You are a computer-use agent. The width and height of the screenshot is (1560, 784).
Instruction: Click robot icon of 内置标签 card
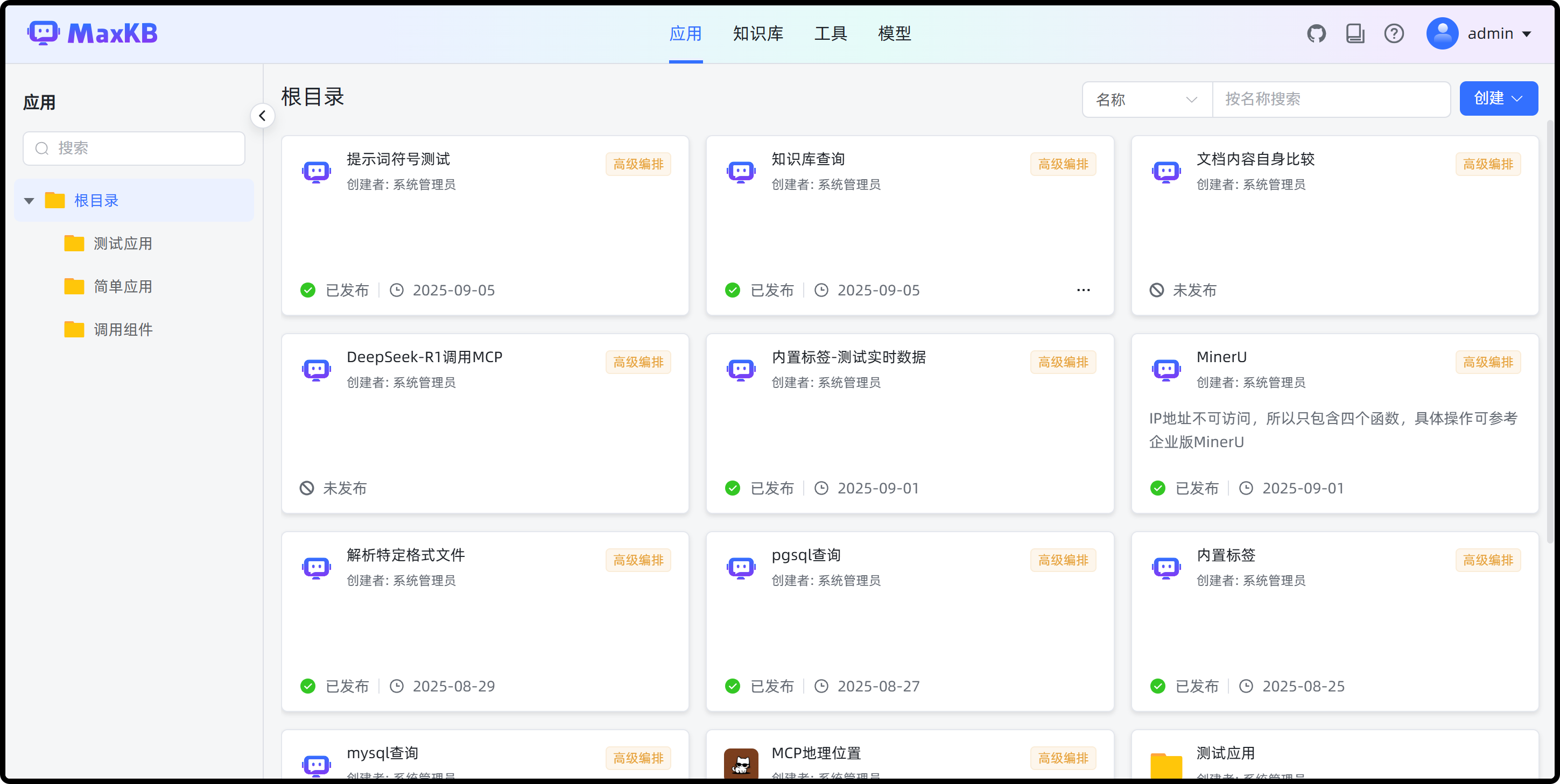coord(1166,568)
